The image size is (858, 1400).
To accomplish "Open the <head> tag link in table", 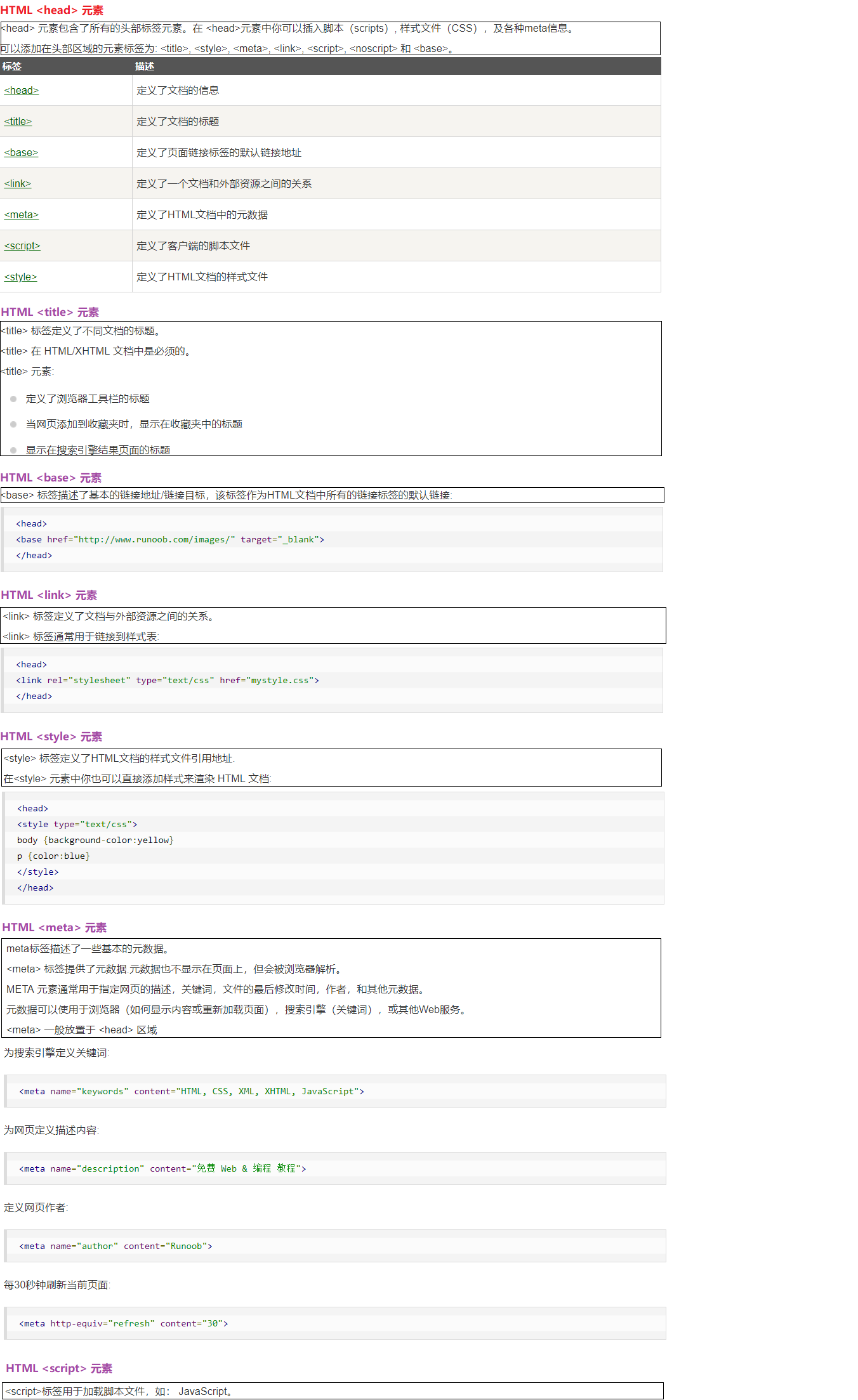I will coord(22,91).
